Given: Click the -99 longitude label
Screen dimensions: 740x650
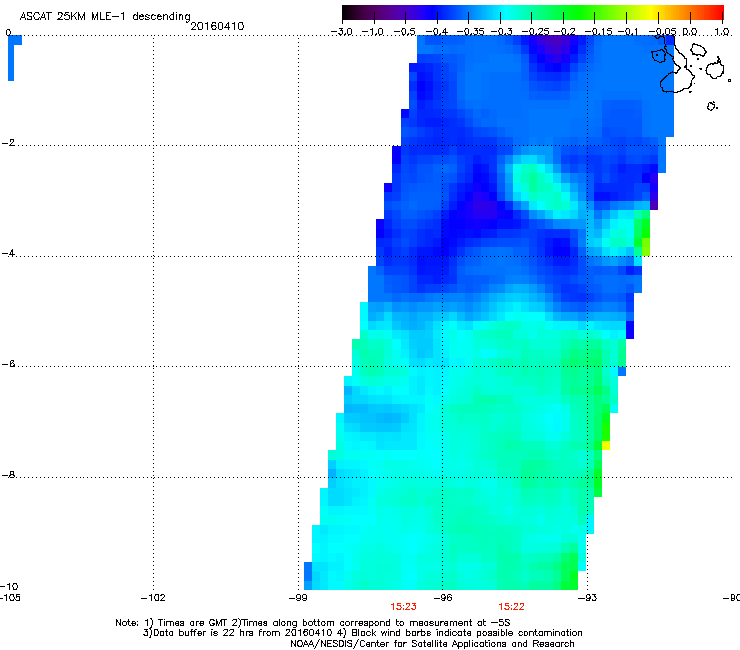Looking at the screenshot, I should coord(298,598).
